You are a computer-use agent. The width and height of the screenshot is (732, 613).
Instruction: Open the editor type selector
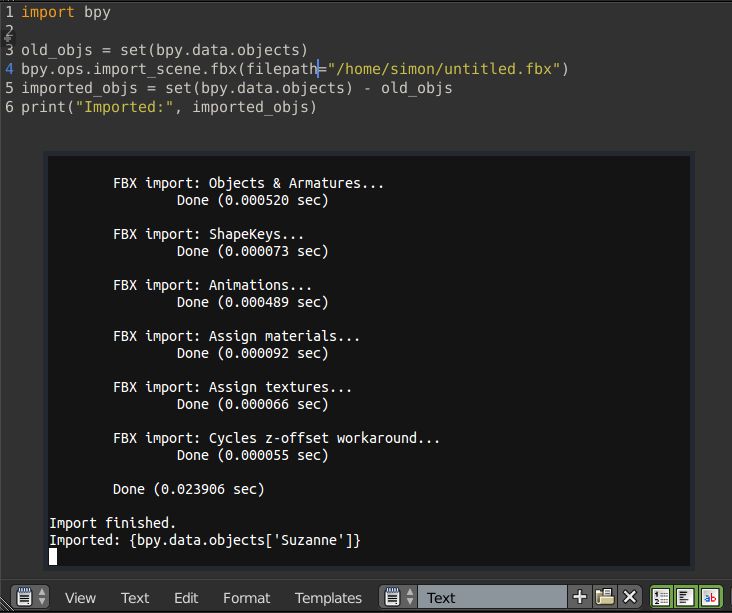point(30,597)
